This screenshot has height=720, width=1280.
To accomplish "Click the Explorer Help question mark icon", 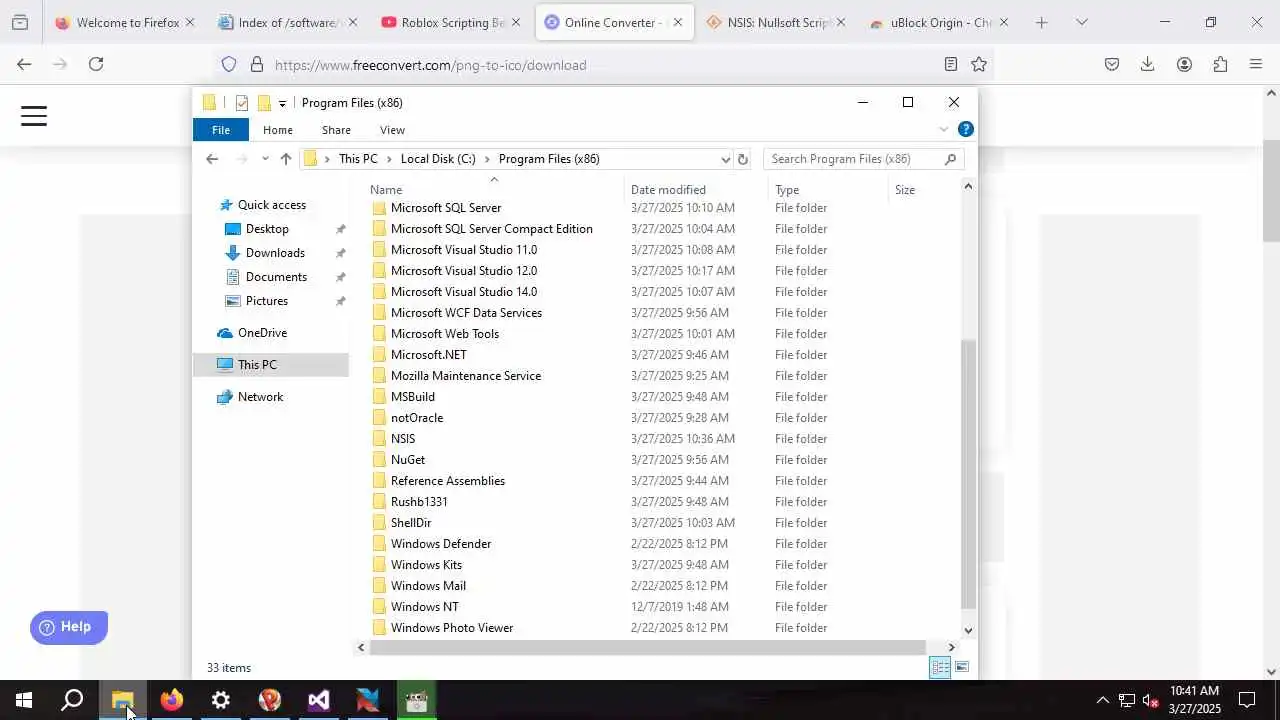I will click(x=965, y=129).
